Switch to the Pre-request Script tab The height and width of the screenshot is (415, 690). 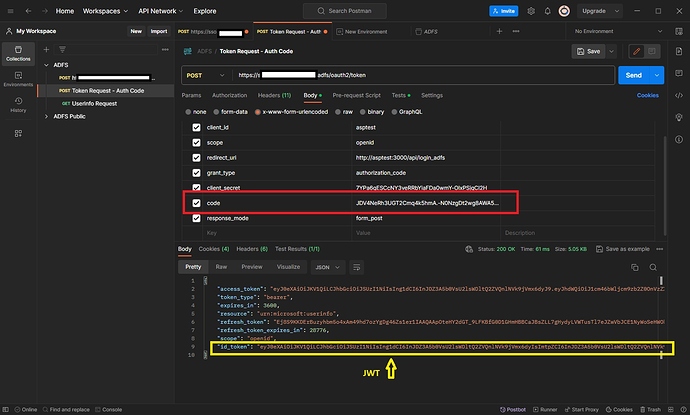pos(356,95)
